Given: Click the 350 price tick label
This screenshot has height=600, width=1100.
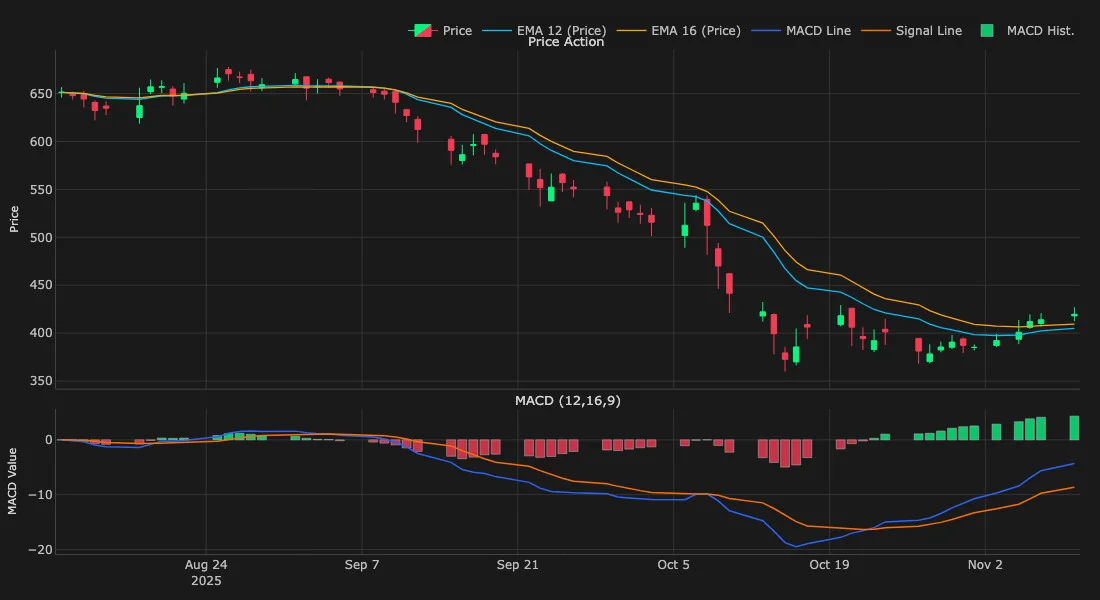Looking at the screenshot, I should [x=41, y=381].
